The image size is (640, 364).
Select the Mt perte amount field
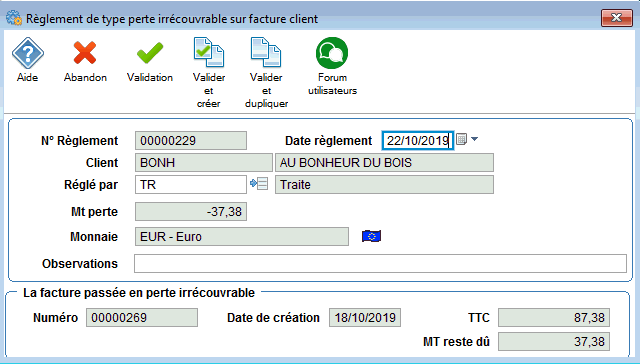pyautogui.click(x=191, y=212)
